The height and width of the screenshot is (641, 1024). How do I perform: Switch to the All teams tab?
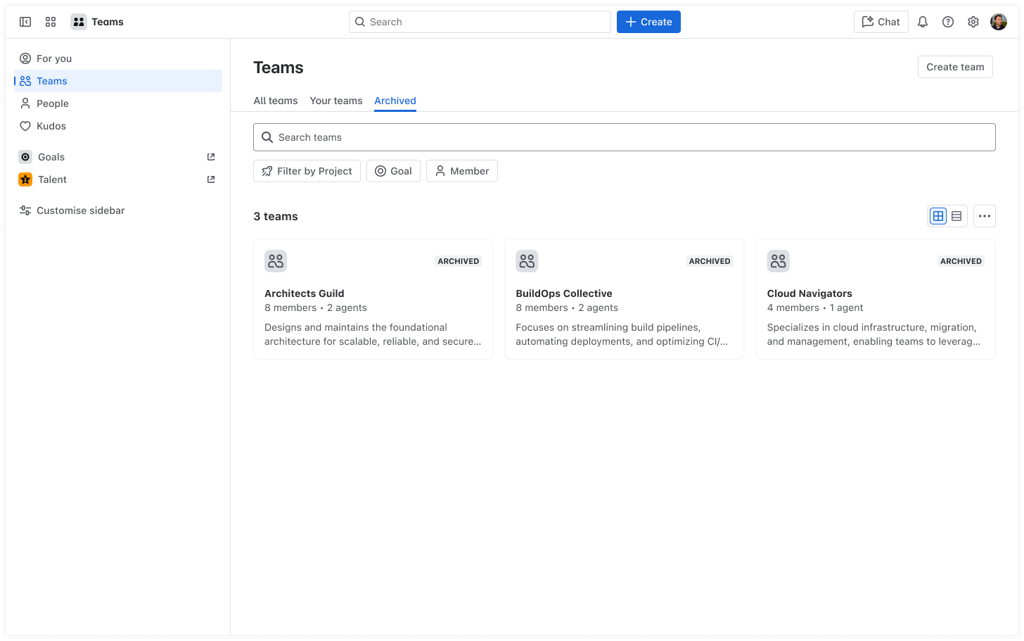pyautogui.click(x=275, y=100)
